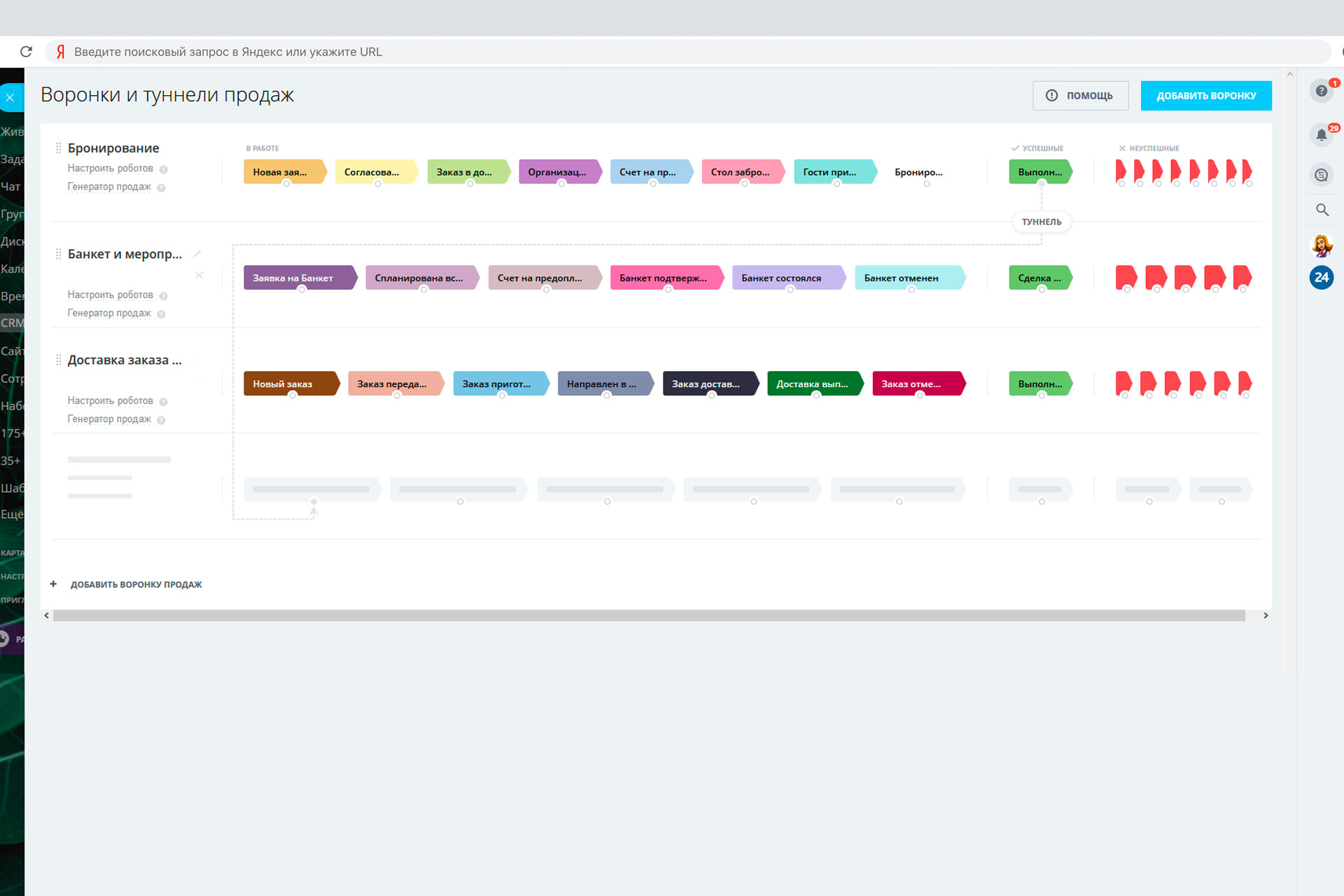
Task: Click the browser reload icon
Action: (26, 52)
